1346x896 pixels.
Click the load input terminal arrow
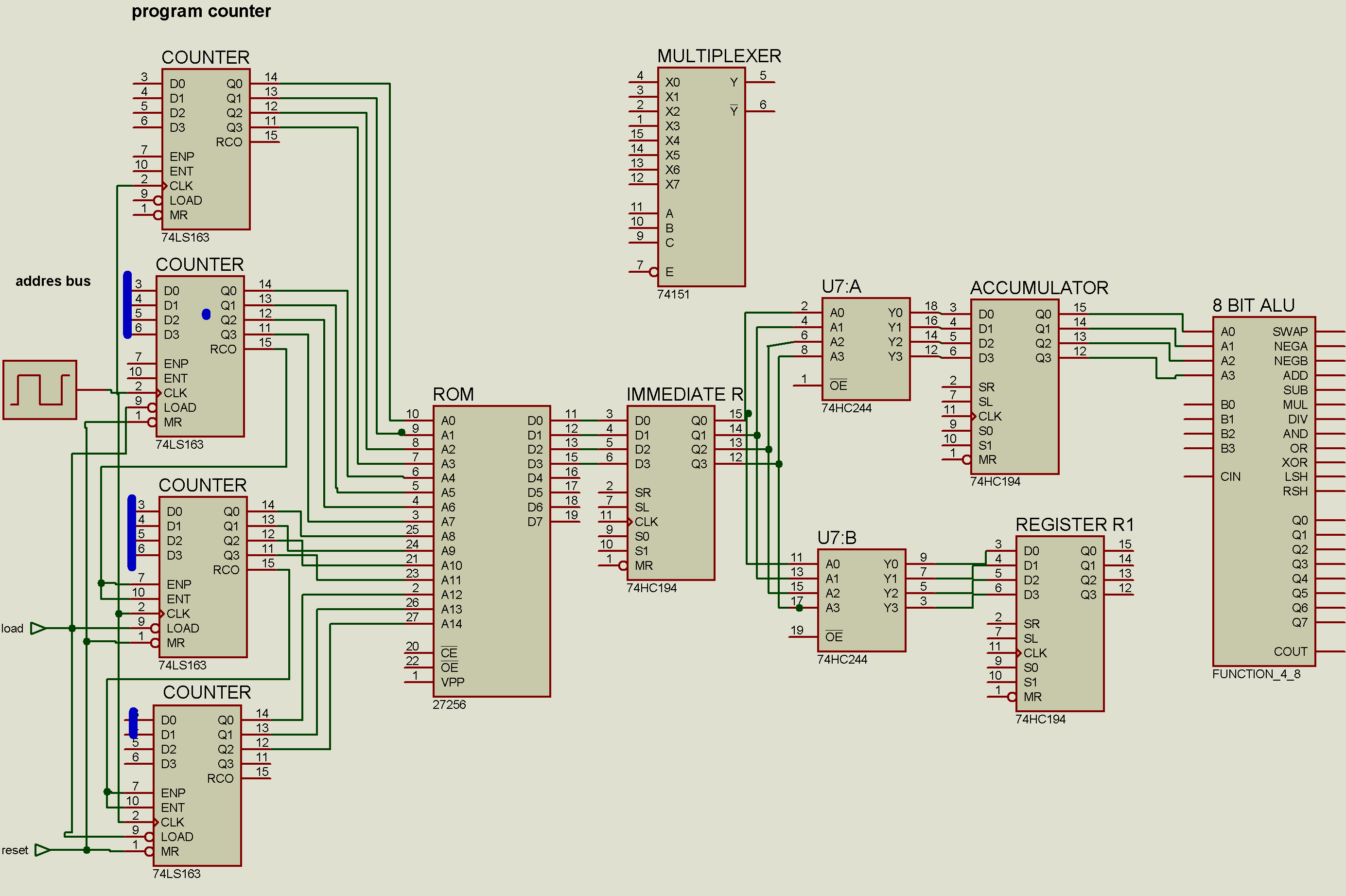click(x=39, y=629)
